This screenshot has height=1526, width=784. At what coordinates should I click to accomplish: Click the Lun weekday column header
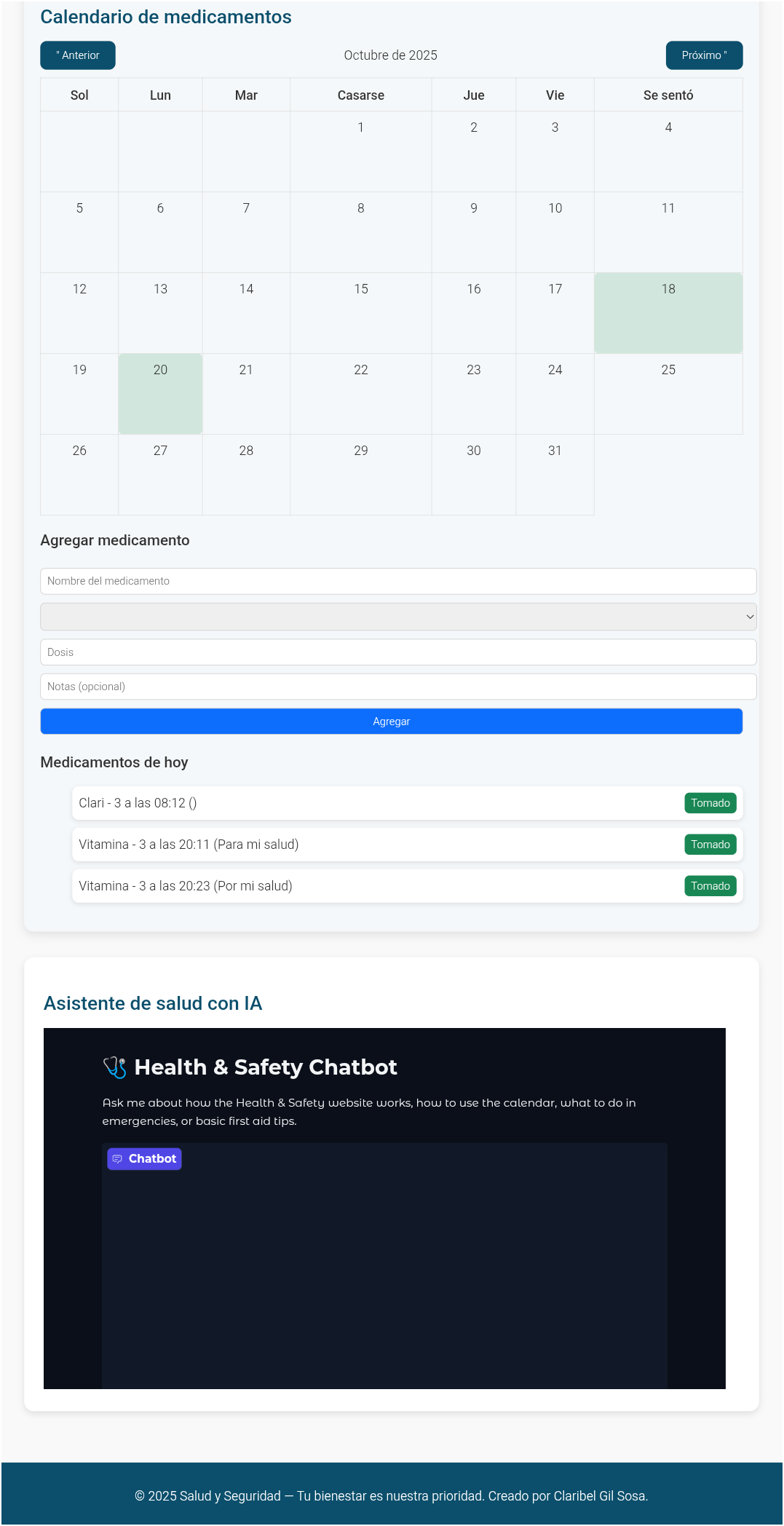pos(160,95)
